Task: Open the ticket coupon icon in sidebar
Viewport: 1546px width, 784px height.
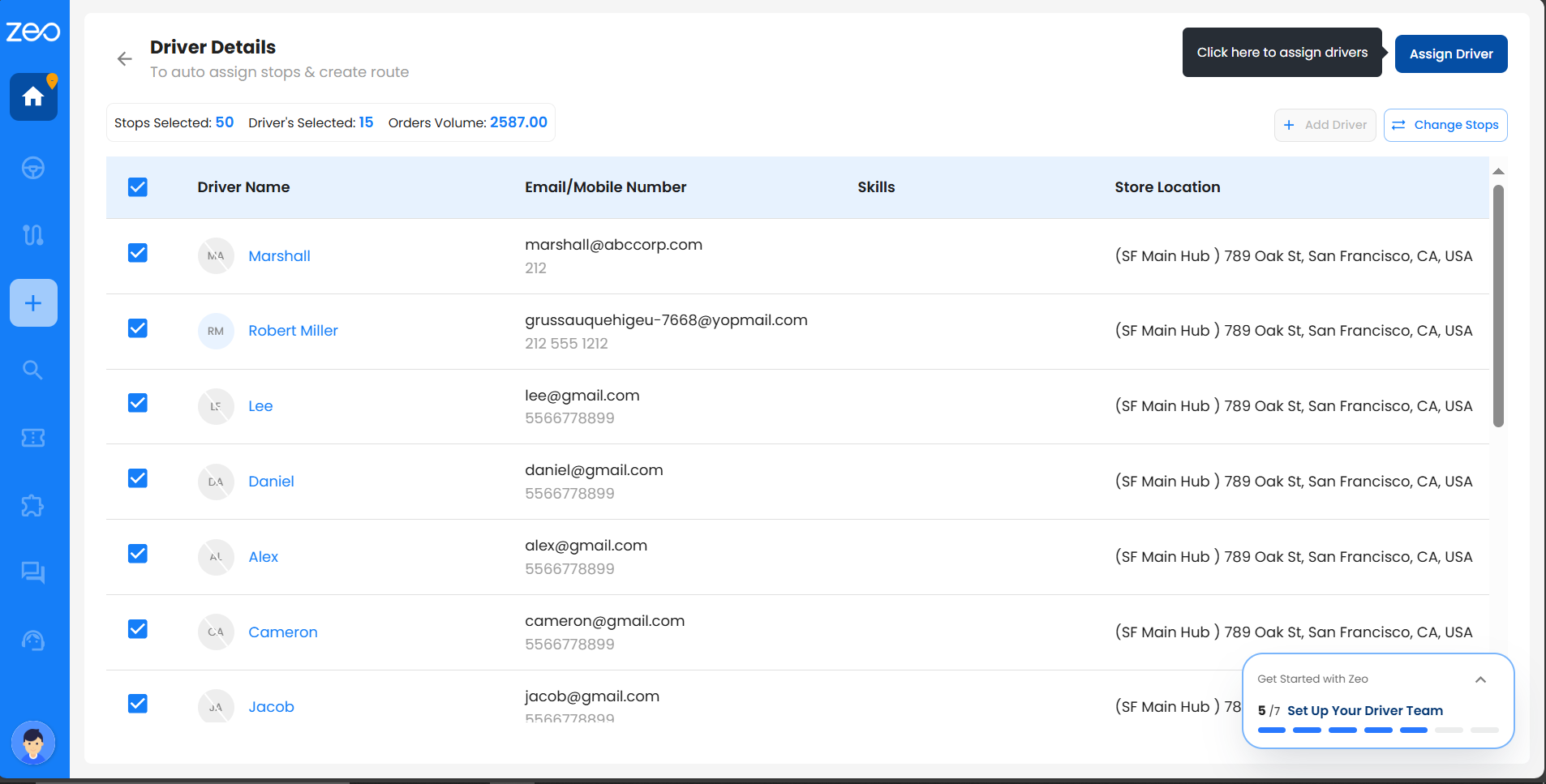Action: tap(33, 438)
